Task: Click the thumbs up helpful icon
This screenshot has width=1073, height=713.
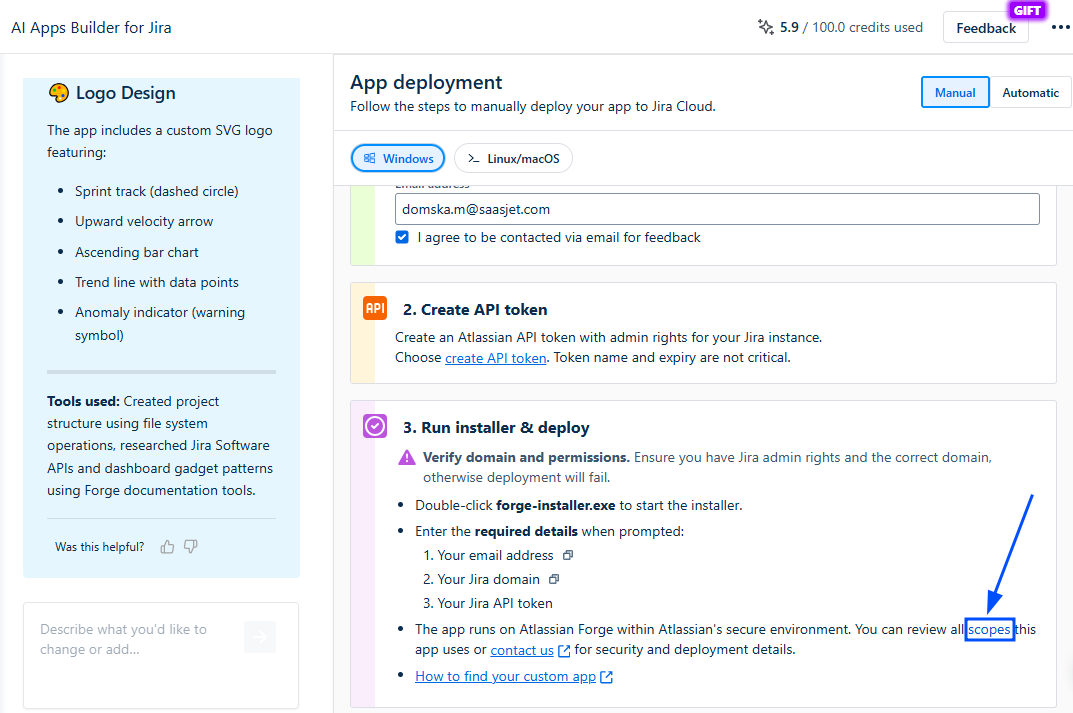Action: pyautogui.click(x=167, y=547)
